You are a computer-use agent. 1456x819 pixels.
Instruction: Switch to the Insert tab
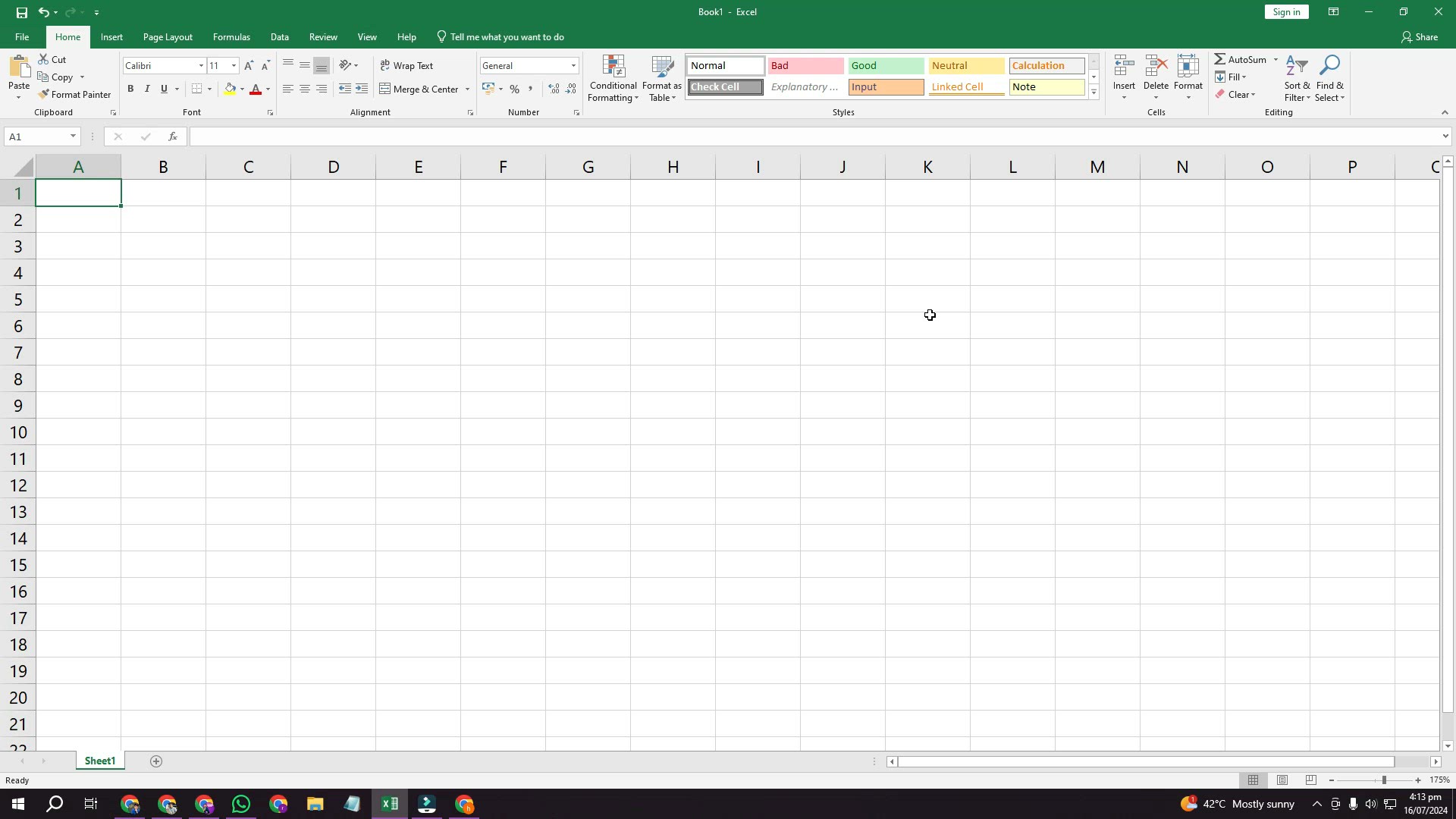(111, 37)
